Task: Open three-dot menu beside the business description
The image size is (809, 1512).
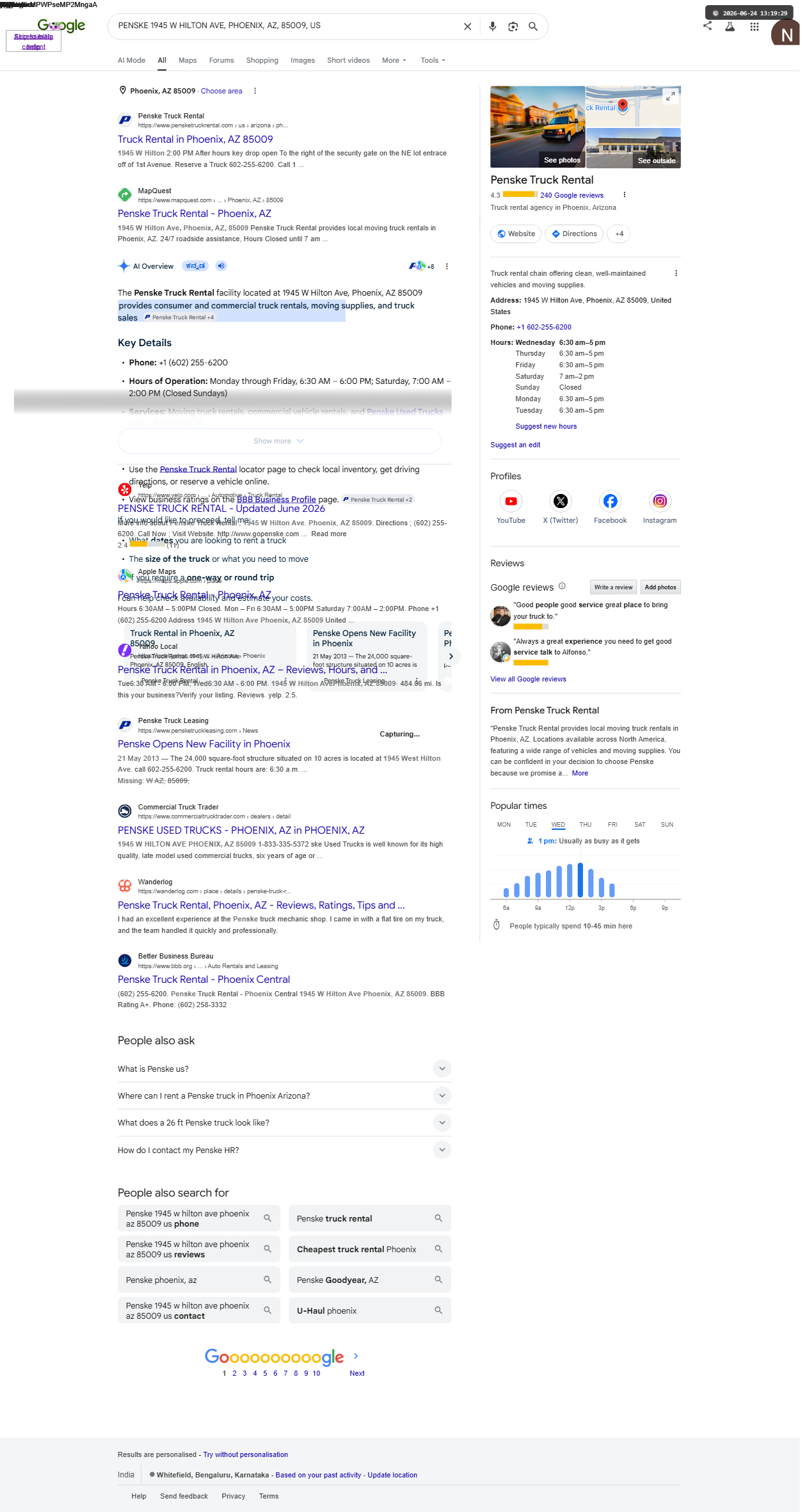Action: (676, 273)
